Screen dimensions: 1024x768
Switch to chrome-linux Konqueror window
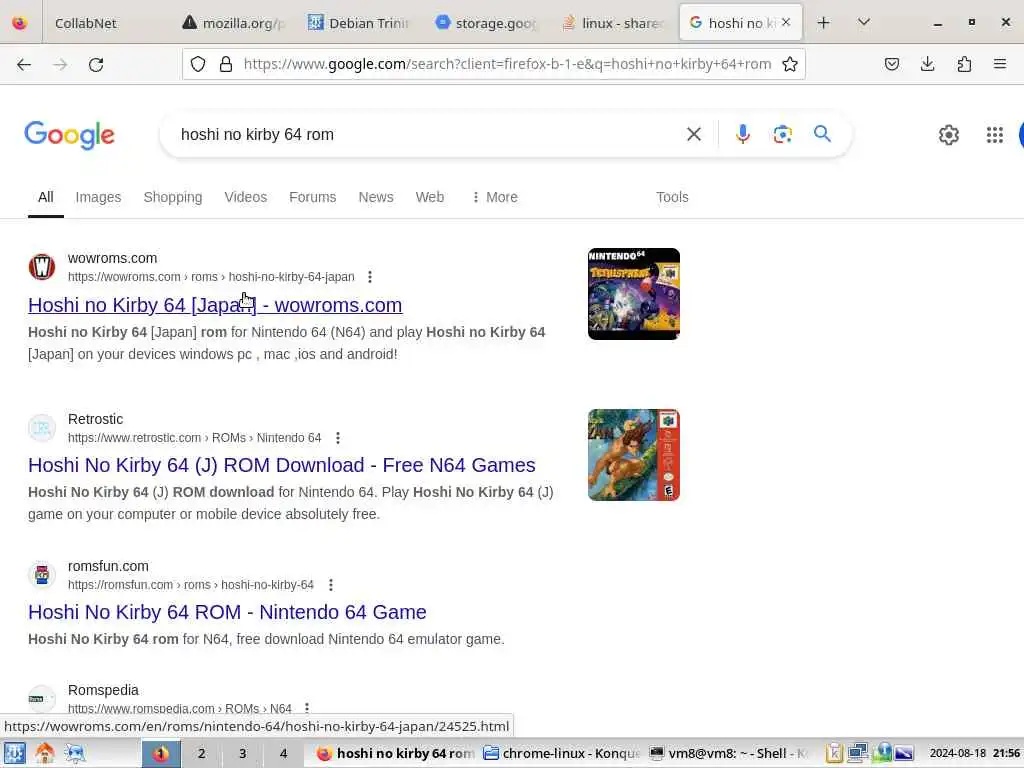coord(562,754)
